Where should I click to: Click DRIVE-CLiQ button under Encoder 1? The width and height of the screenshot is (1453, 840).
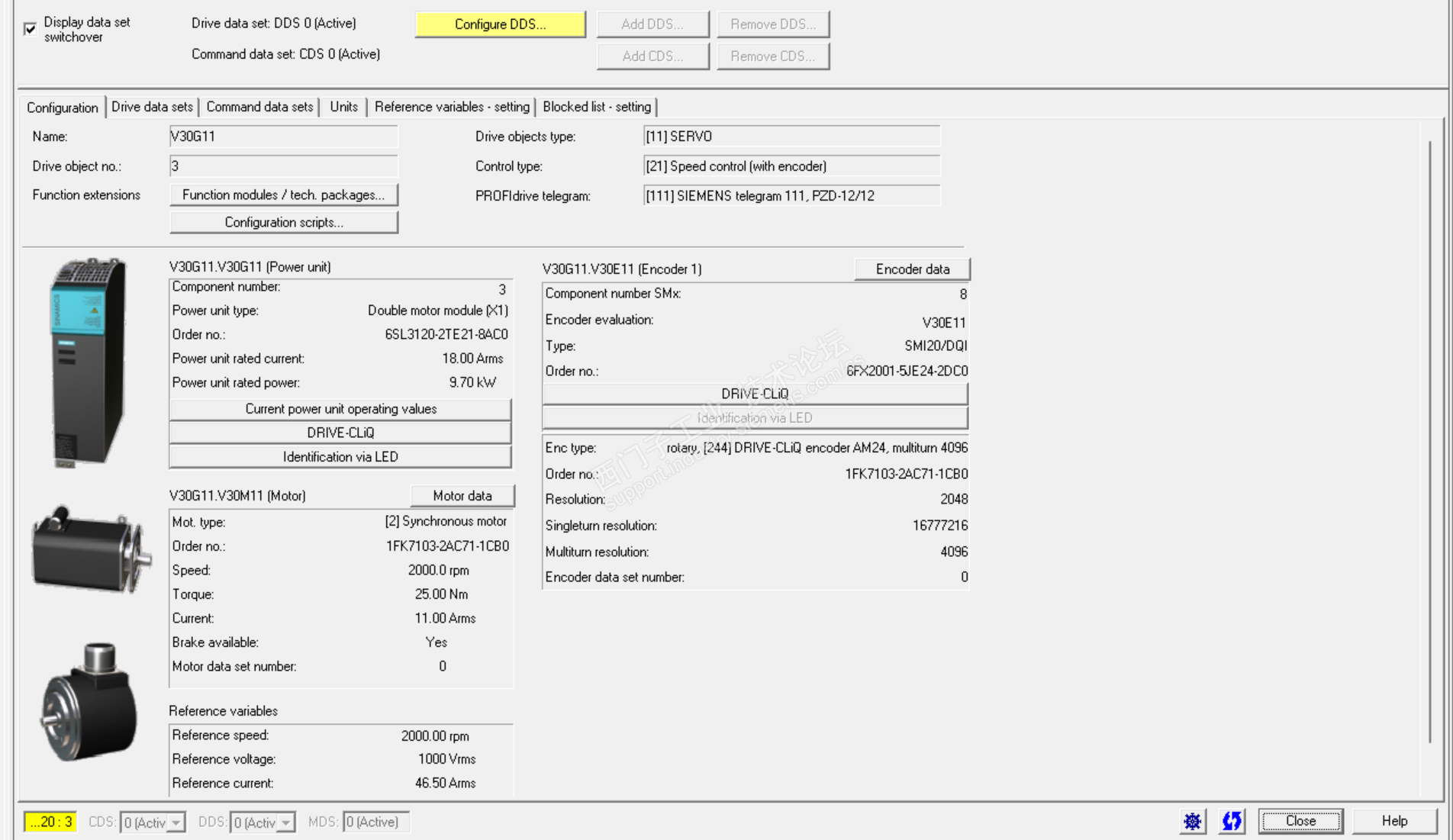pos(755,394)
